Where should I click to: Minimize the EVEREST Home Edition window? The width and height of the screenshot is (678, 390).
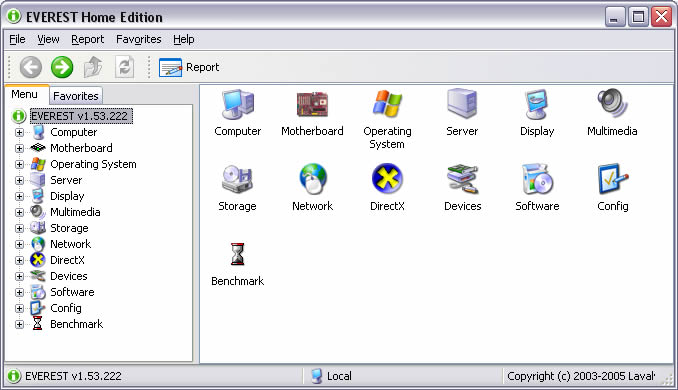[614, 17]
